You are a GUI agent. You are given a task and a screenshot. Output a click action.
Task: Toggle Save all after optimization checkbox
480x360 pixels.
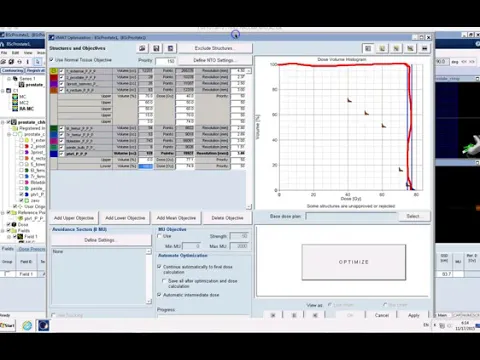[x=164, y=281]
